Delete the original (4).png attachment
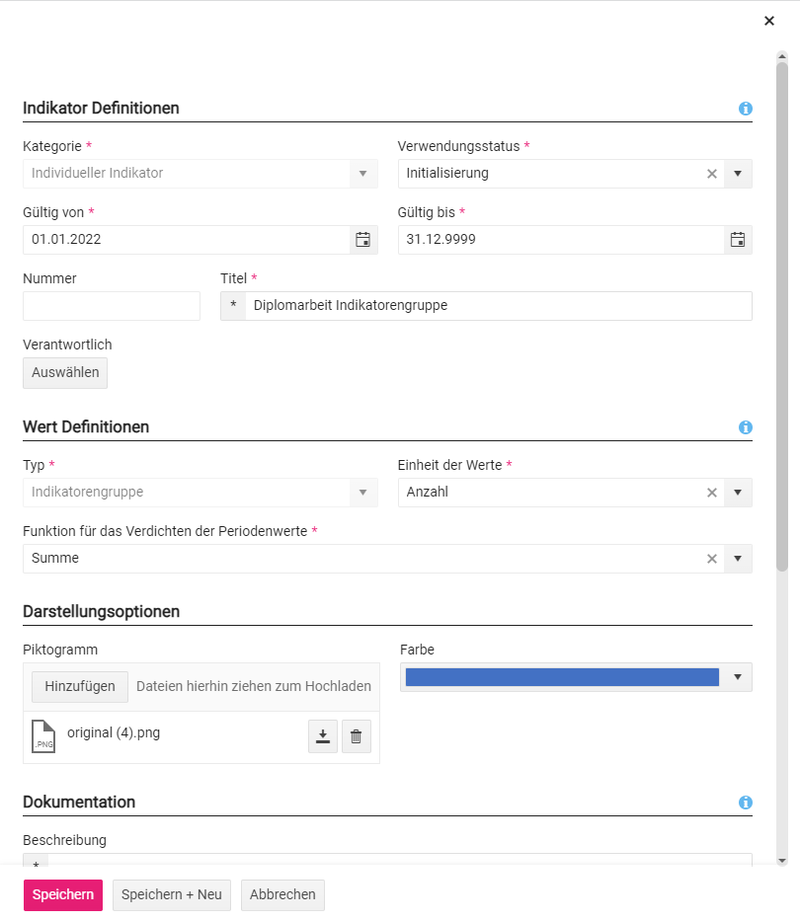Viewport: 800px width, 921px height. tap(356, 738)
